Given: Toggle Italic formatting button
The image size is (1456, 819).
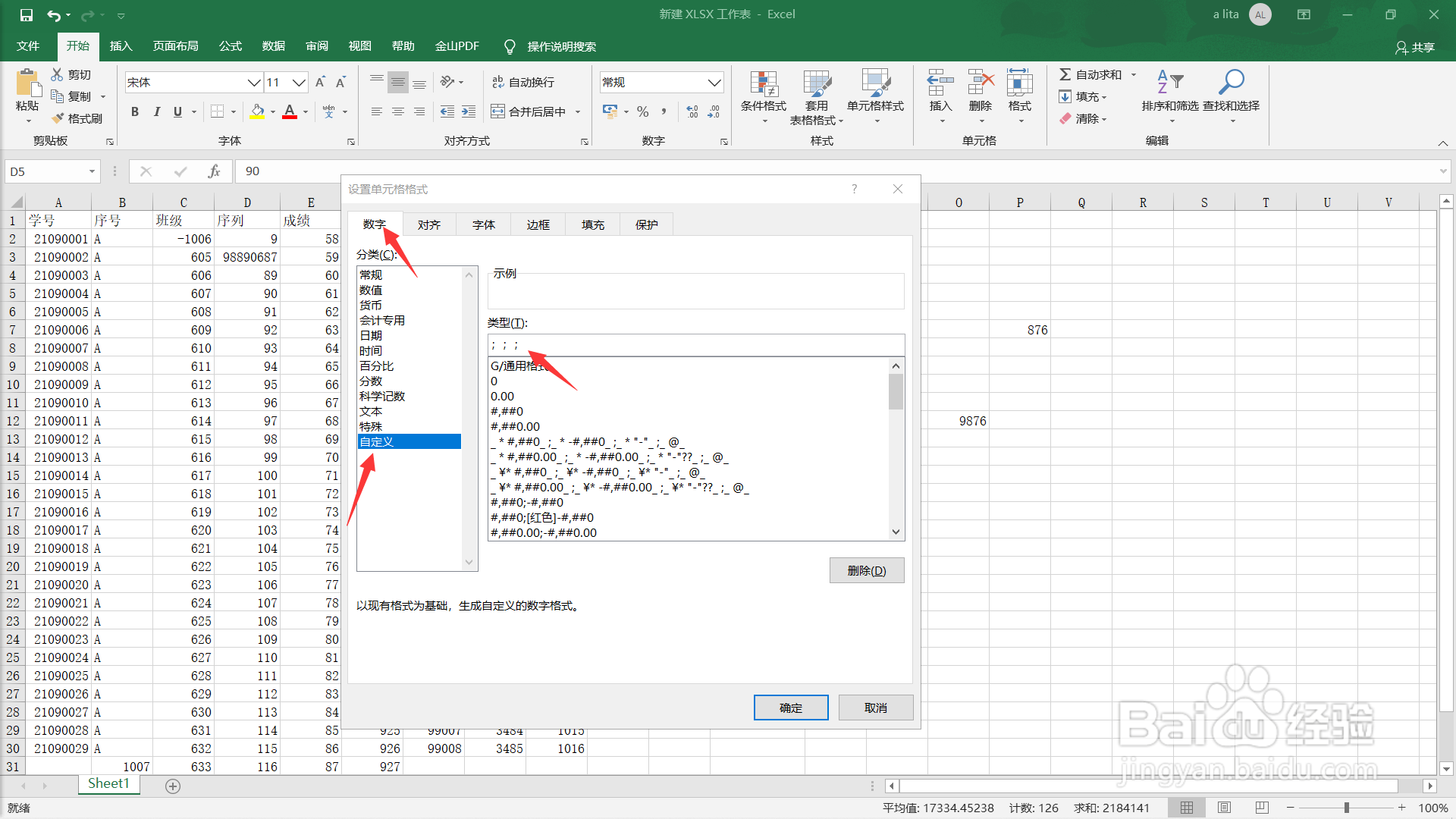Looking at the screenshot, I should [x=156, y=111].
